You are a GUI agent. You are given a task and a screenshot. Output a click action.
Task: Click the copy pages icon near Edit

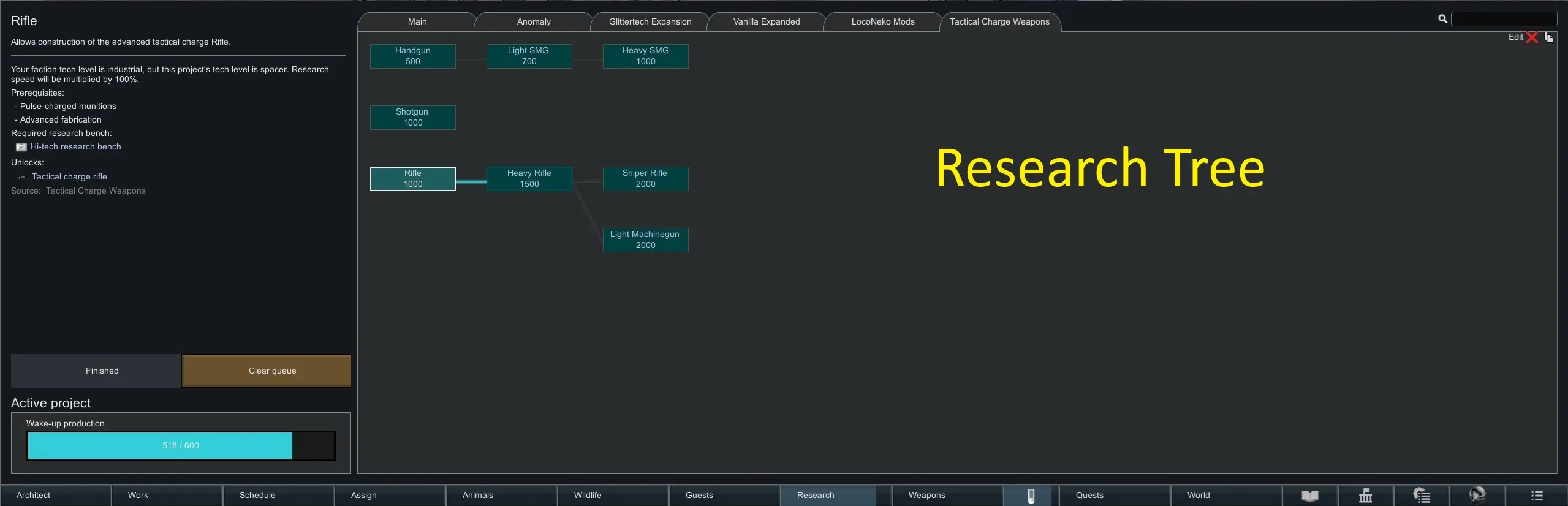pos(1548,37)
